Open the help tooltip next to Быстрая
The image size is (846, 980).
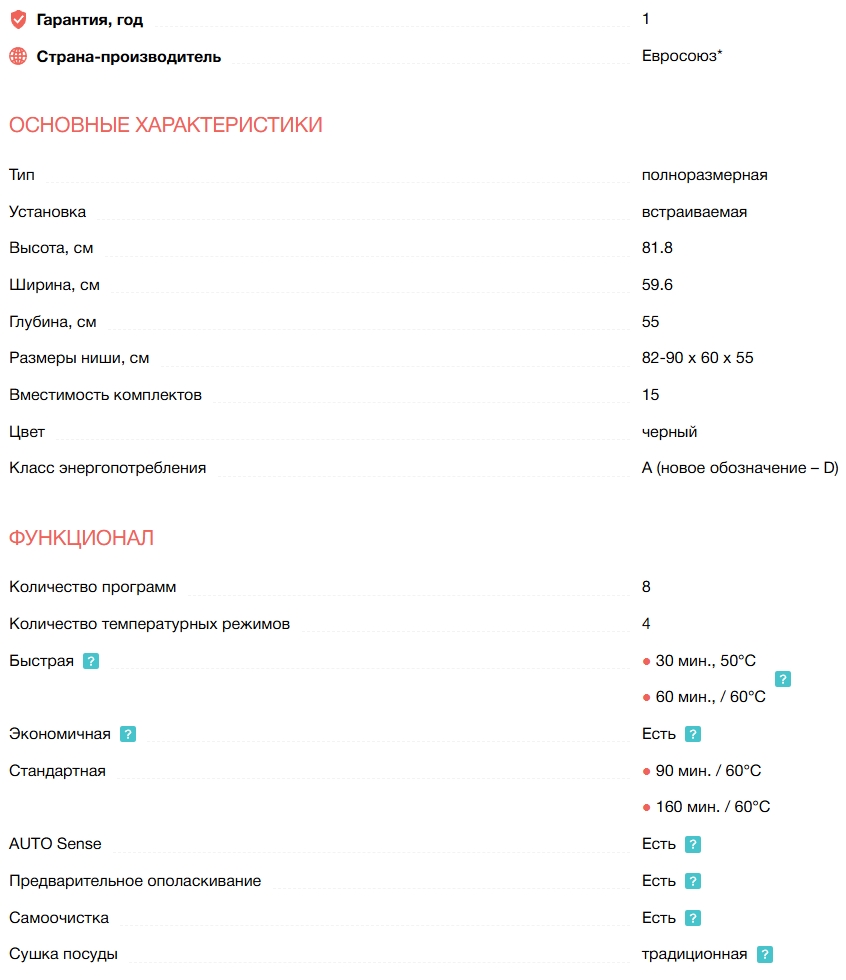point(91,661)
